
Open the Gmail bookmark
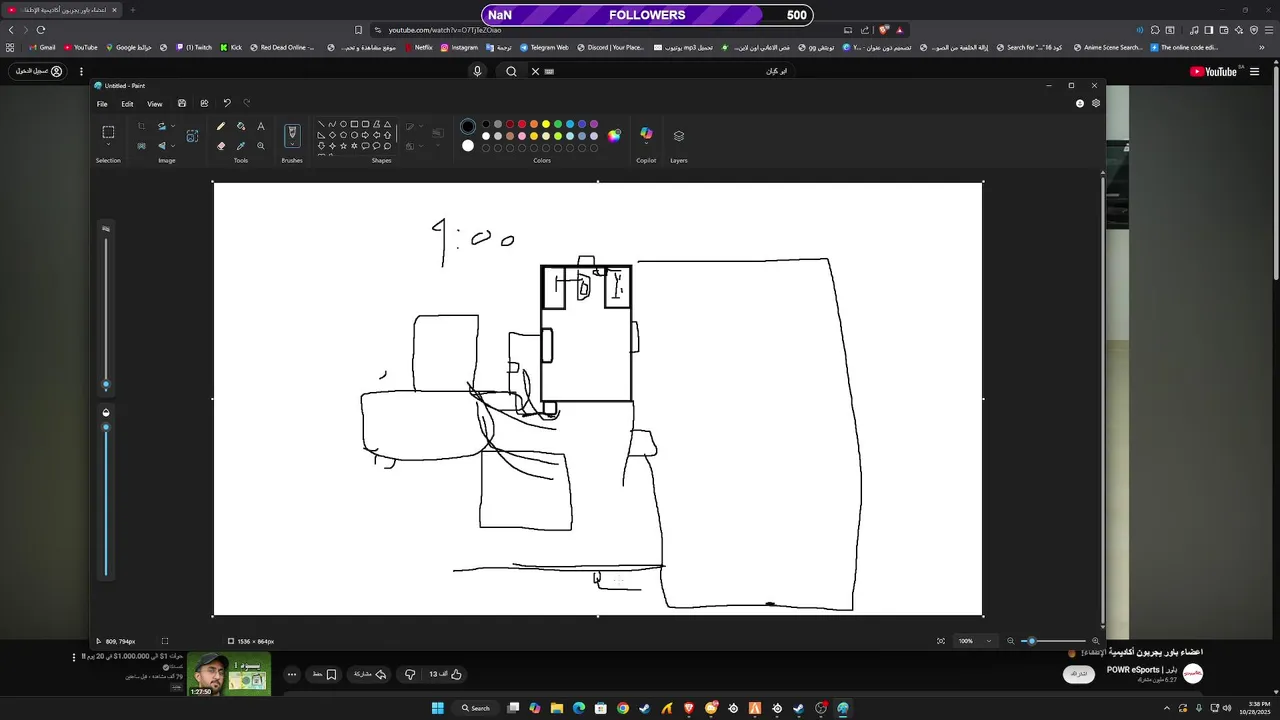coord(41,47)
